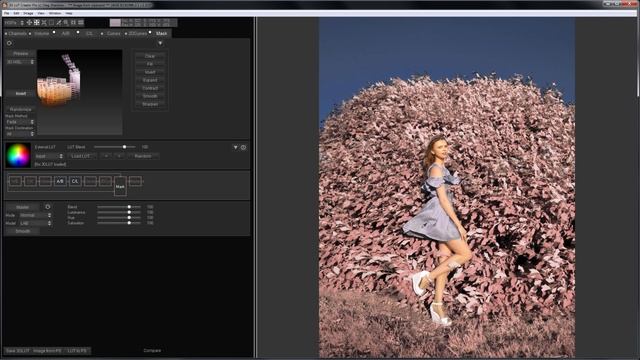Click the Clear mask button
Screen dimensions: 640x360
[x=150, y=56]
